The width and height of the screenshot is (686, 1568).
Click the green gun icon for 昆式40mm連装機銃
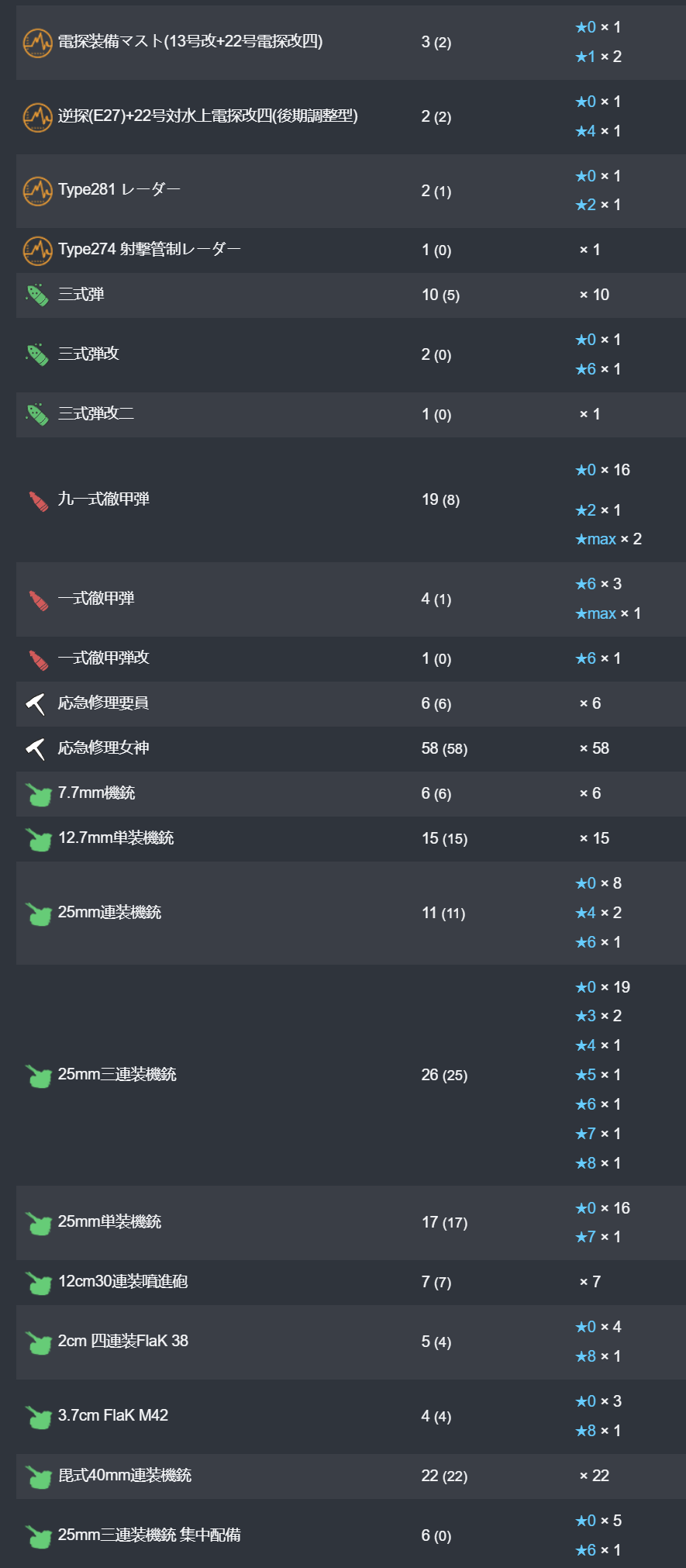coord(38,1476)
